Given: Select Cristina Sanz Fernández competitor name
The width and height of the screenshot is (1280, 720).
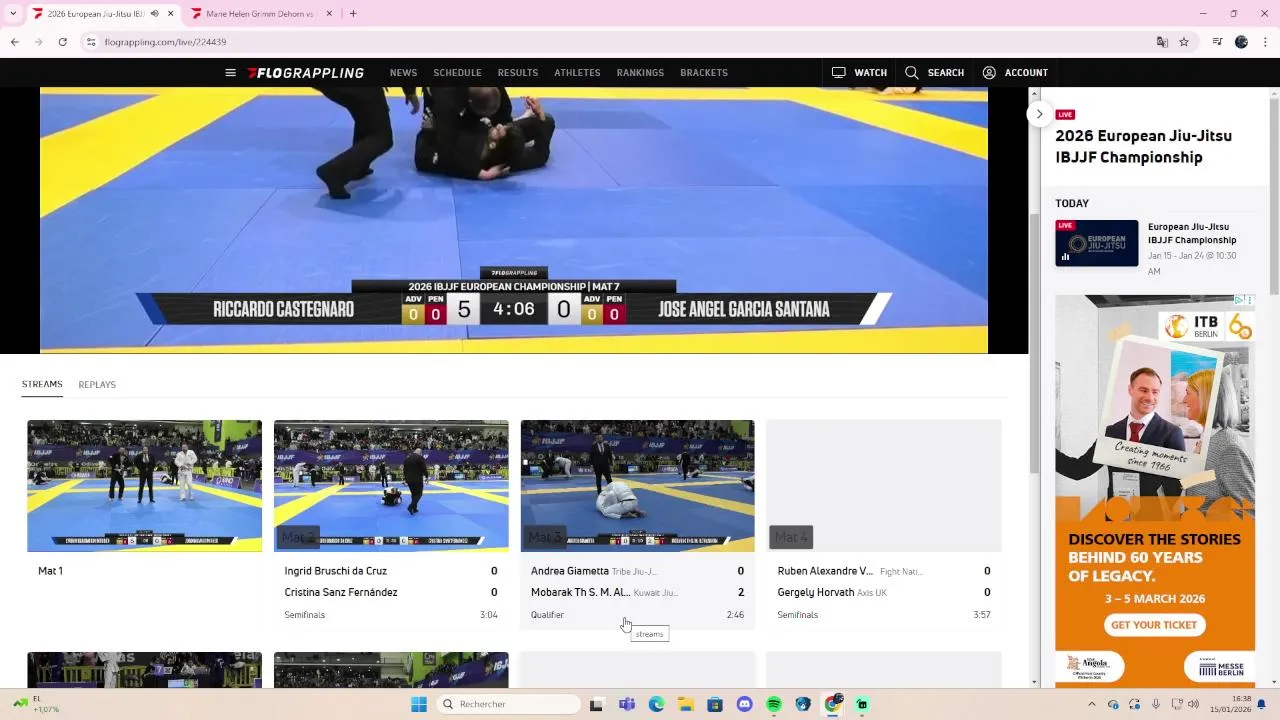Looking at the screenshot, I should point(341,592).
